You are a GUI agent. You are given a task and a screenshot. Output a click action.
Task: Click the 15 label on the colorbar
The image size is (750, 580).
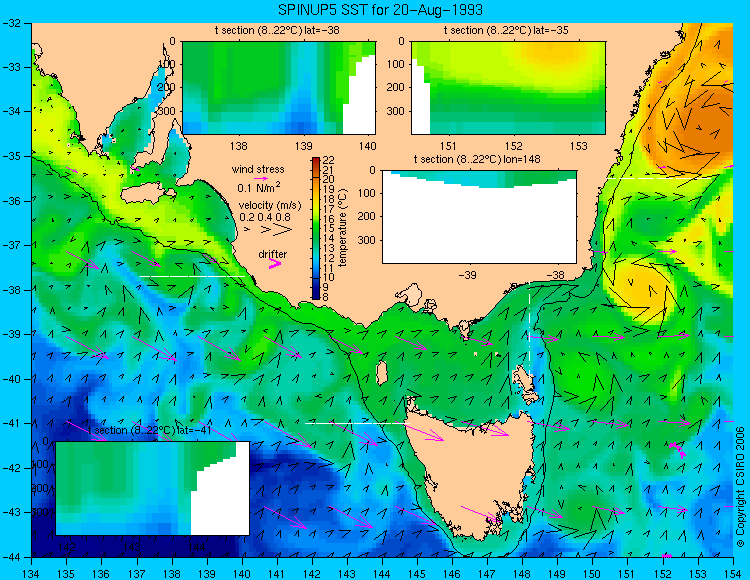(329, 228)
